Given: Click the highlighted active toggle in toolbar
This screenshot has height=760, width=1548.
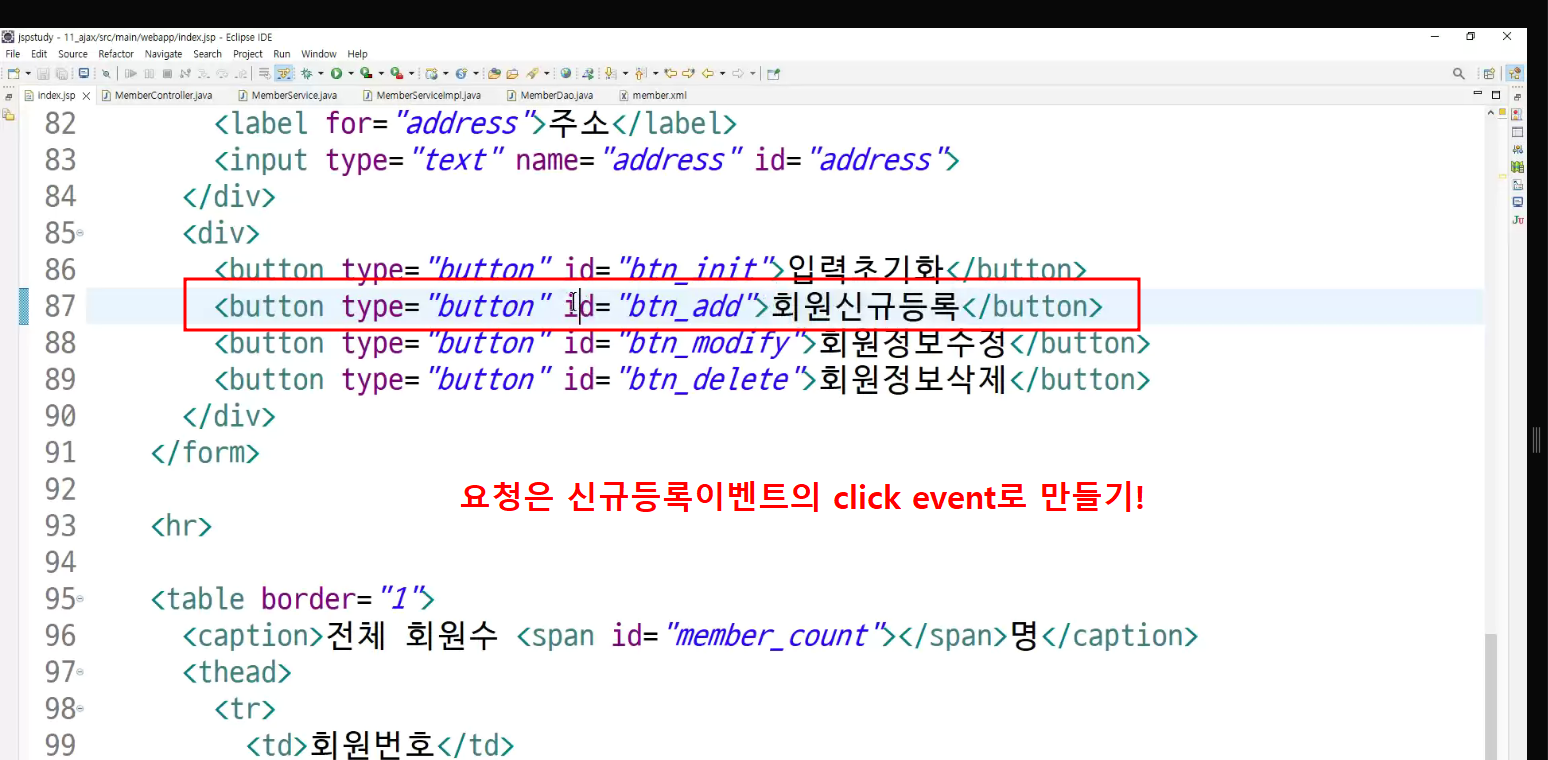Looking at the screenshot, I should click(x=283, y=73).
